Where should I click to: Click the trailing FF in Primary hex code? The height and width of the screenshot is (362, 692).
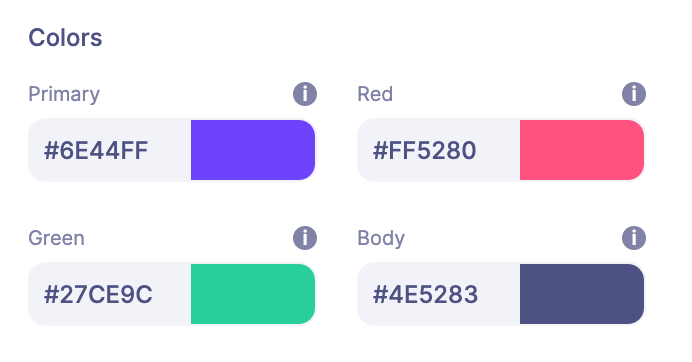(134, 151)
